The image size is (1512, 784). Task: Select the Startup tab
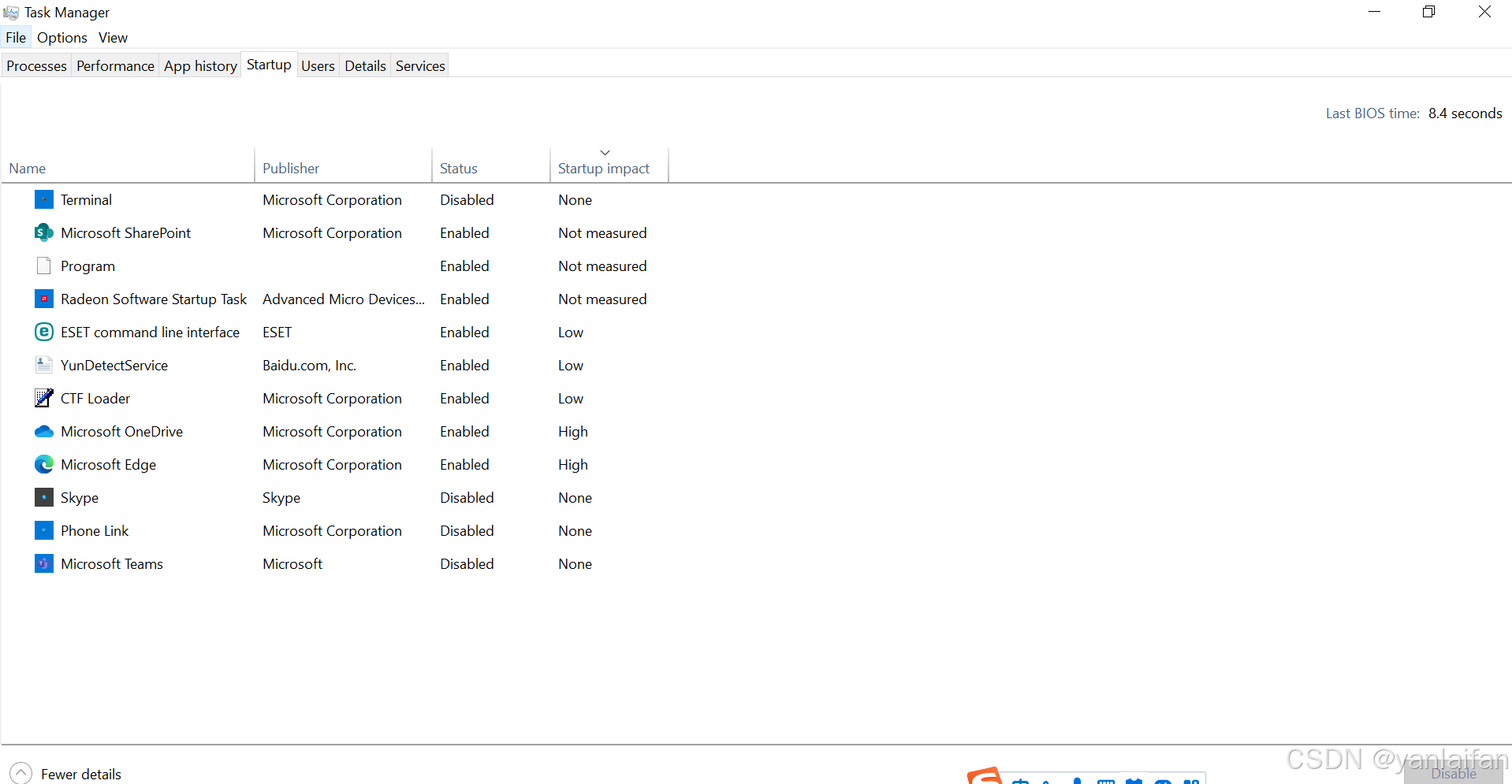(x=269, y=65)
